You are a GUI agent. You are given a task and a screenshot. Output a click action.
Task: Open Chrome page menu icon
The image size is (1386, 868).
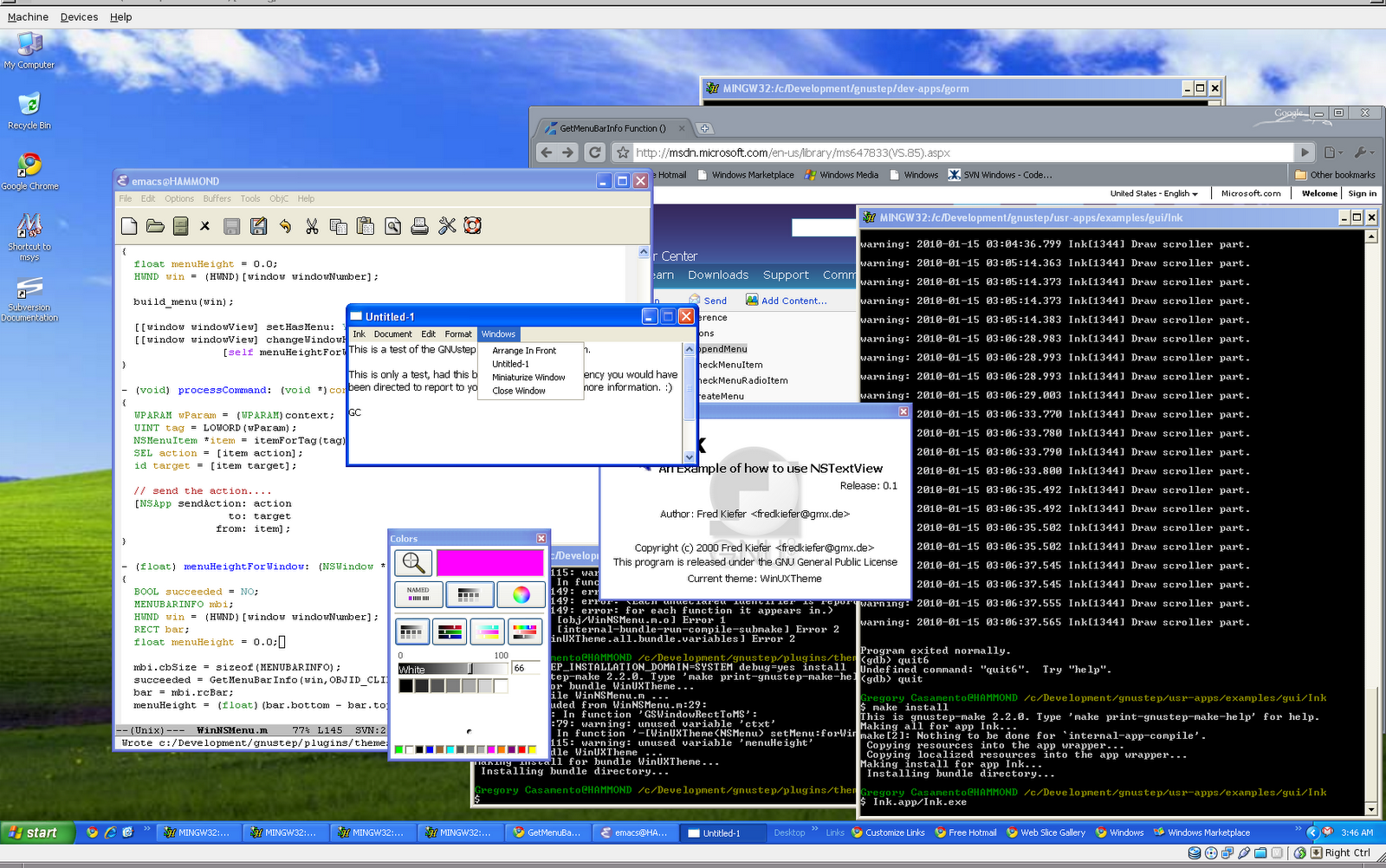[1333, 152]
